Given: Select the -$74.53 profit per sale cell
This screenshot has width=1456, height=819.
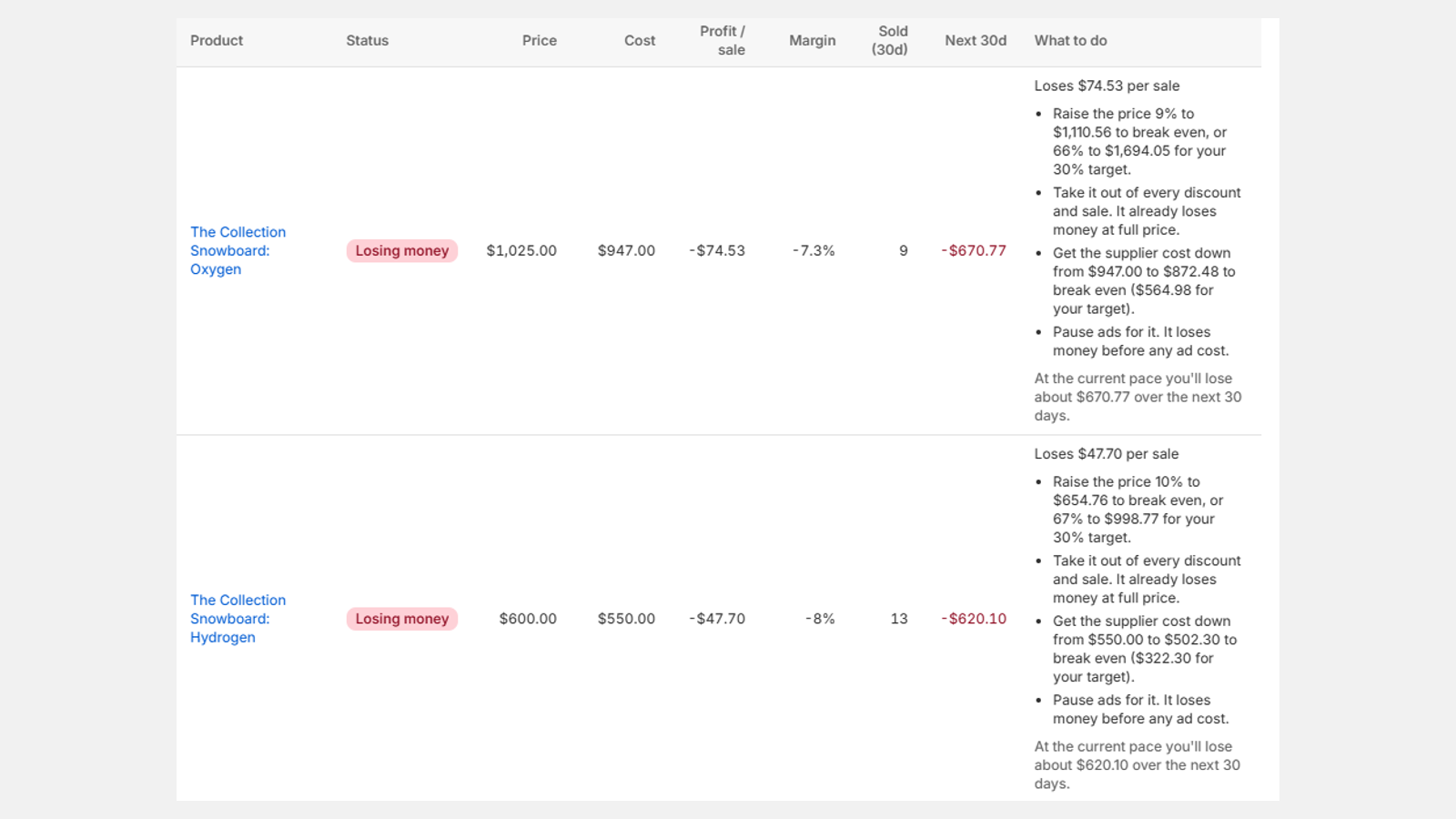Looking at the screenshot, I should (717, 250).
